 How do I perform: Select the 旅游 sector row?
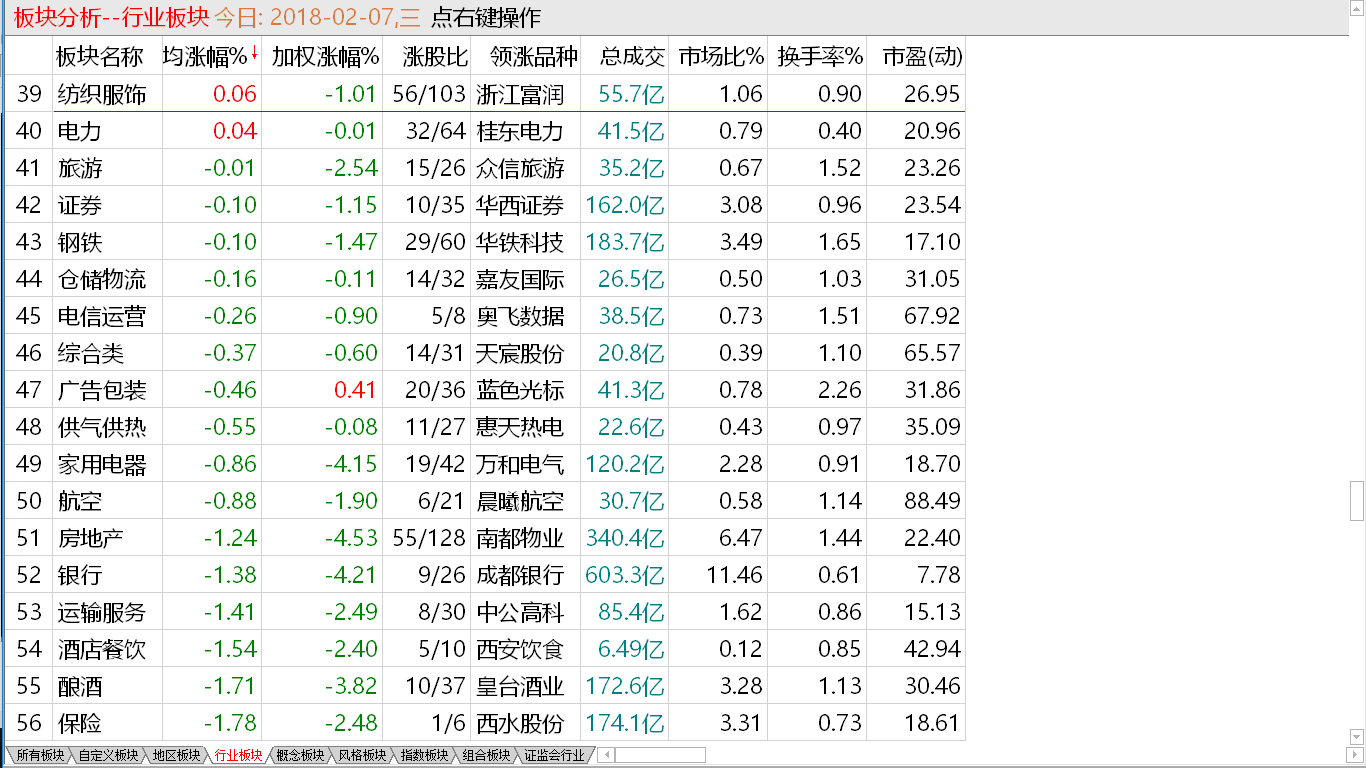485,168
